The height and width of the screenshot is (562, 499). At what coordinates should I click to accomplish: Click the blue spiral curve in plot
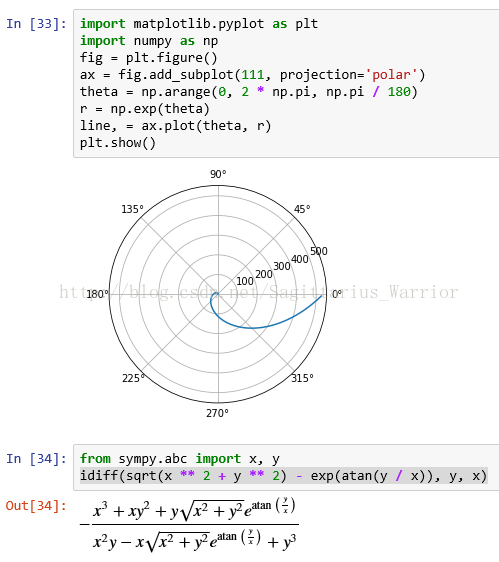[251, 328]
